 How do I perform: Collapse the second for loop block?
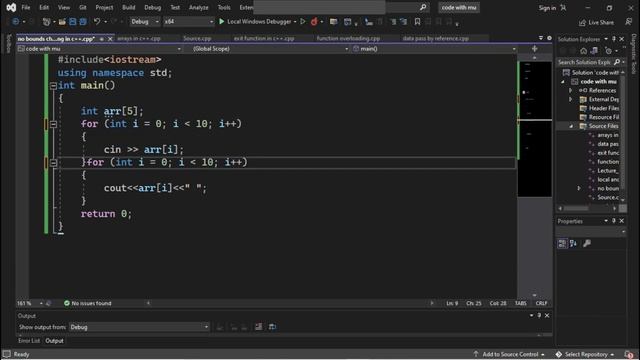click(53, 162)
